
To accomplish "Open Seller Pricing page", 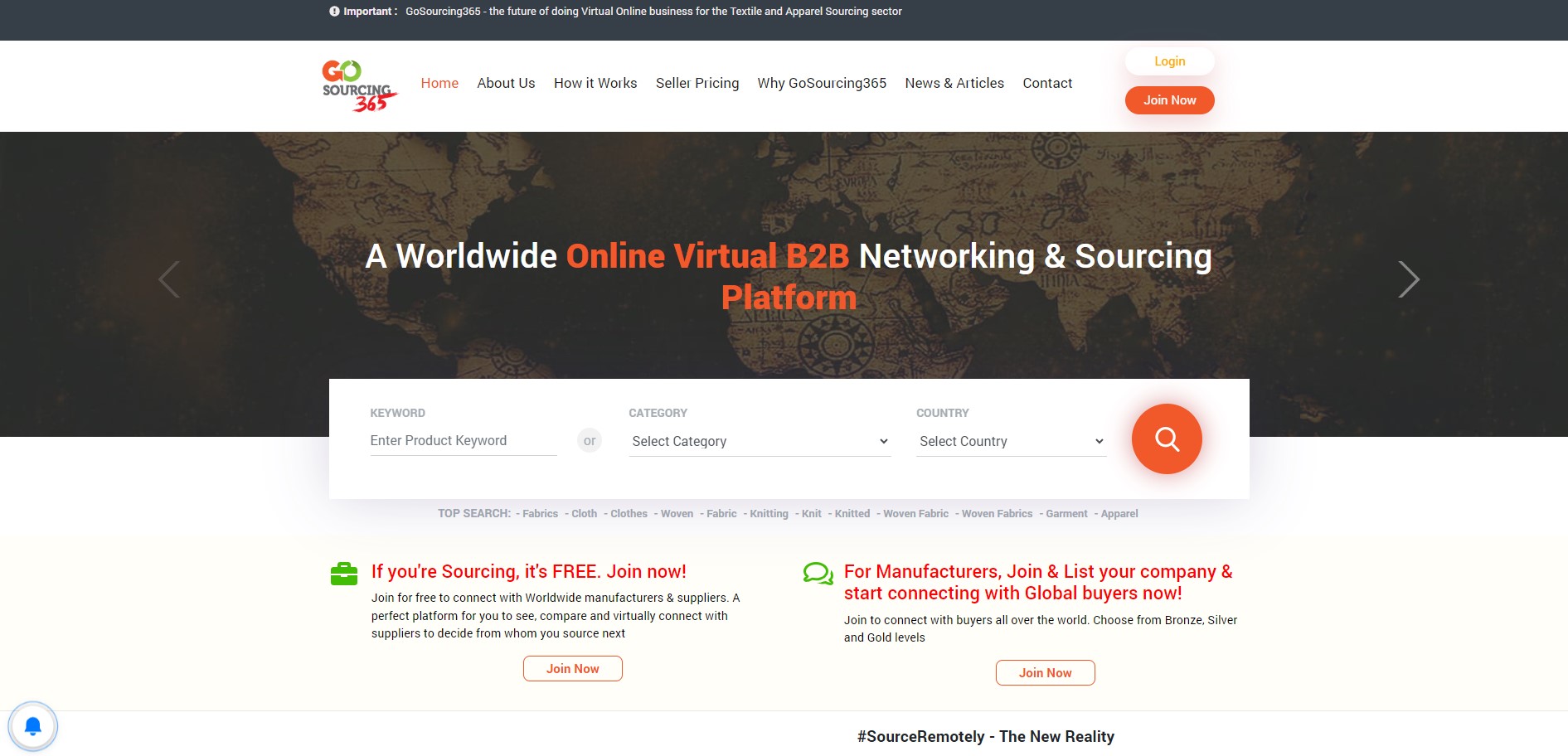I will pos(697,83).
